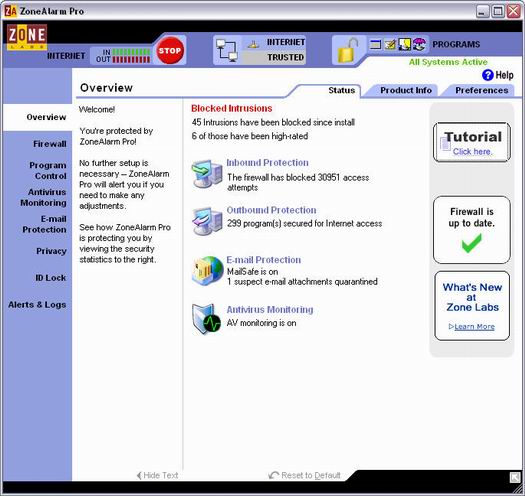Click the network computers zone icon

tap(227, 51)
